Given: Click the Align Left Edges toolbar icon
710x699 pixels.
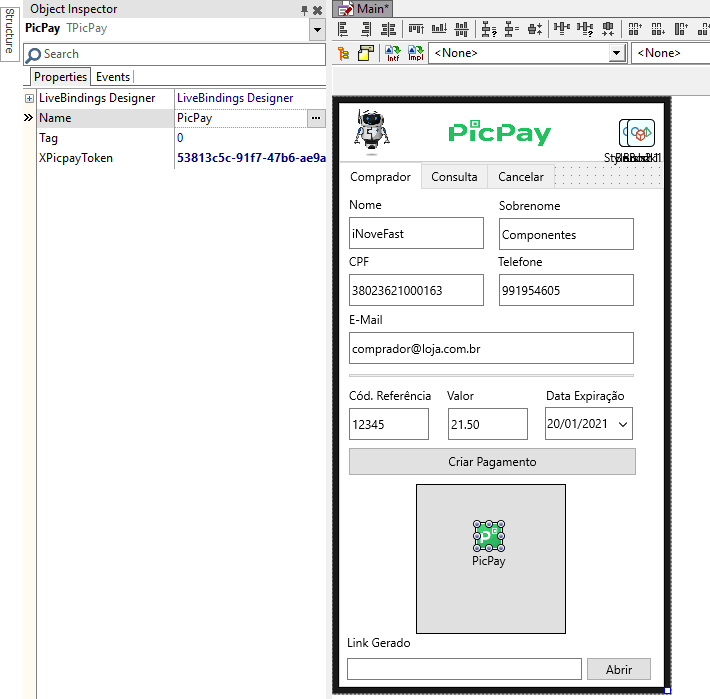Looking at the screenshot, I should click(343, 29).
